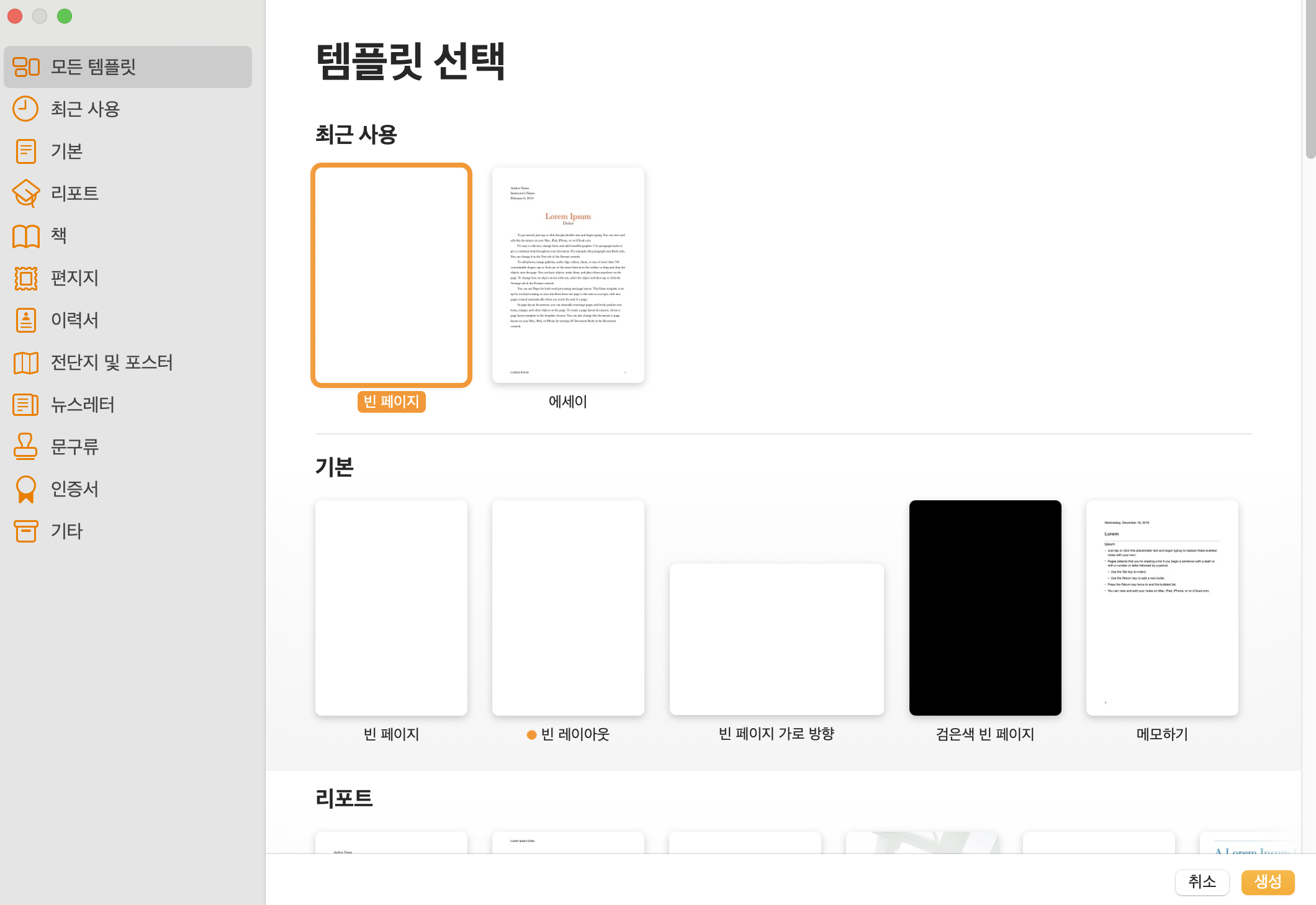Go to the 문구류 sidebar category
The image size is (1316, 905).
click(128, 446)
